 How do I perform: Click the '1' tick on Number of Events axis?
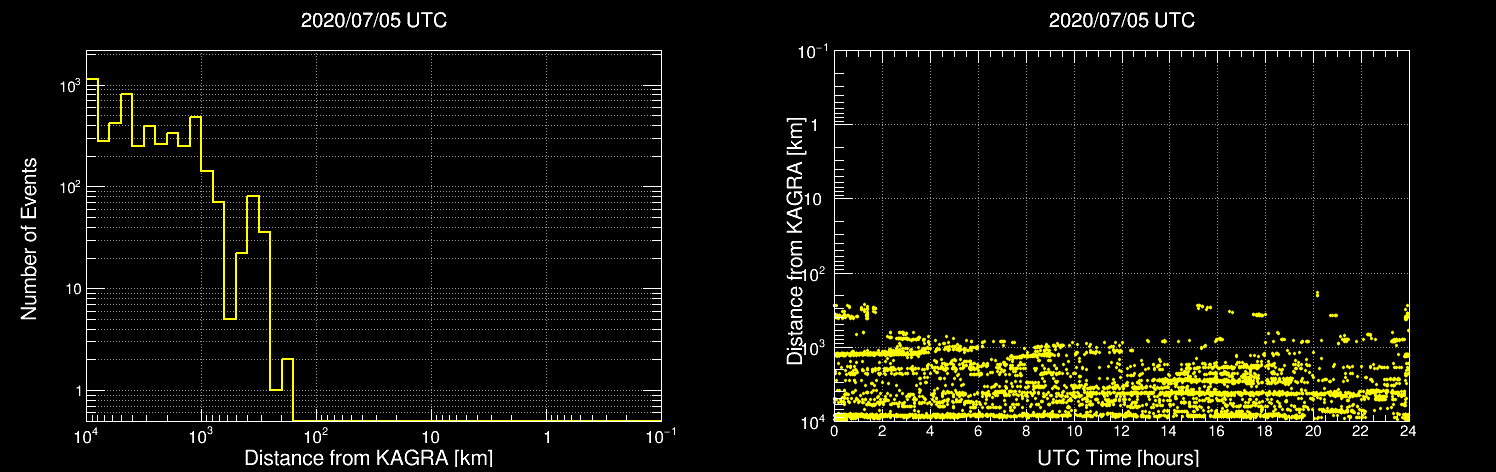click(x=78, y=392)
